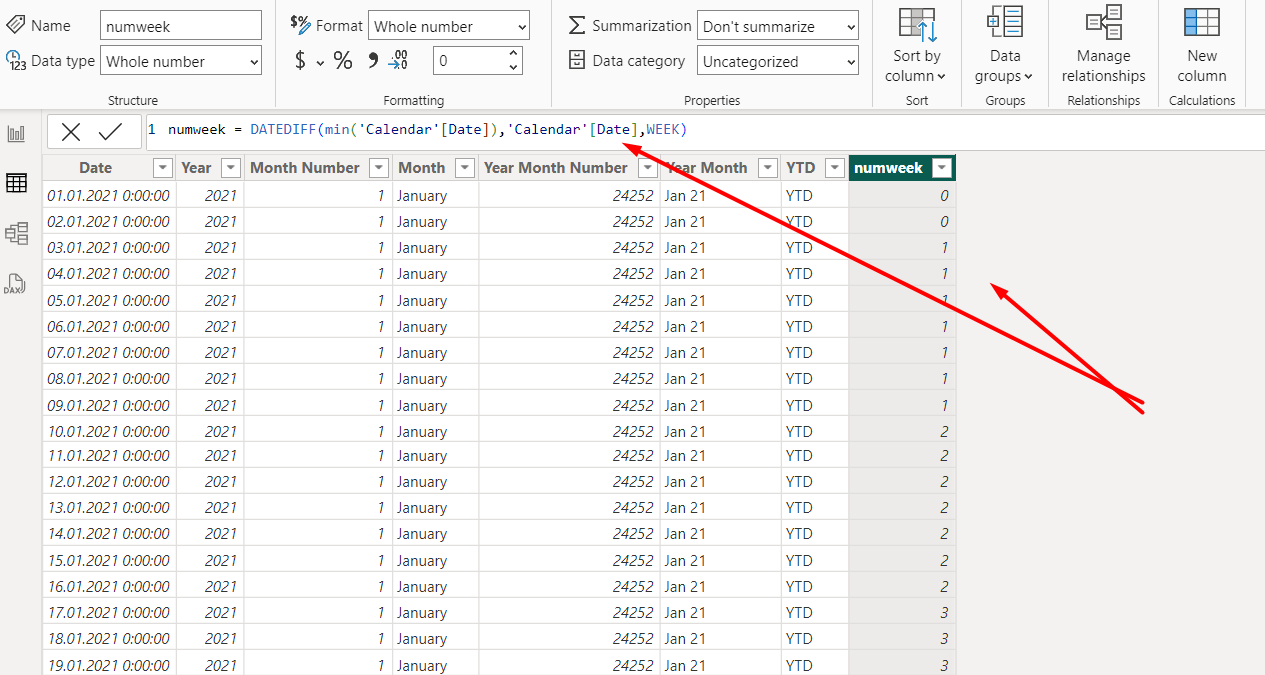Open the Format Whole number dropdown
The height and width of the screenshot is (675, 1265).
449,26
